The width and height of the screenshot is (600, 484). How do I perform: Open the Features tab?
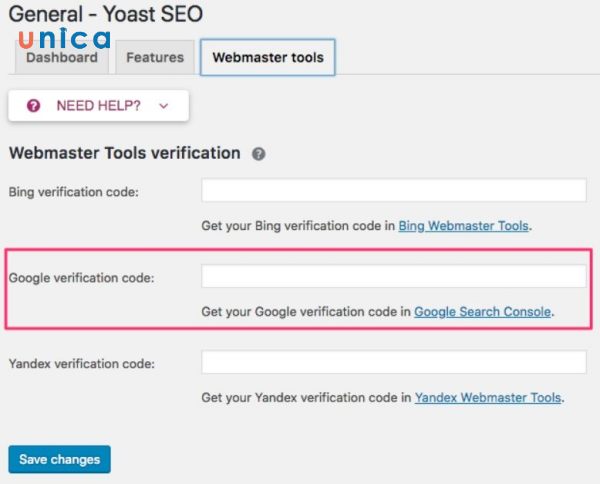[155, 58]
